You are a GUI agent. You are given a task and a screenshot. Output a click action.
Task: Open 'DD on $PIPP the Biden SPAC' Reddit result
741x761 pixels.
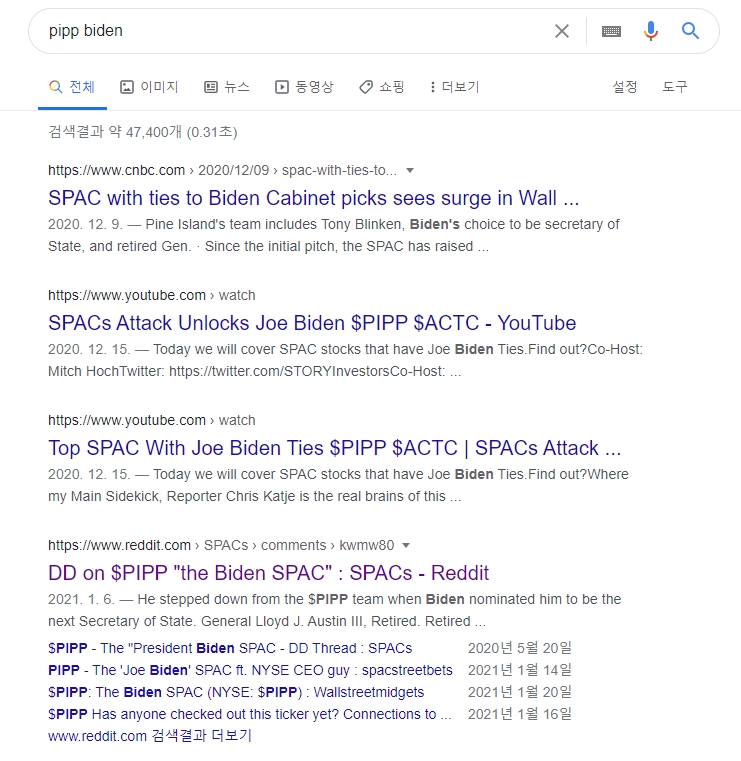268,573
